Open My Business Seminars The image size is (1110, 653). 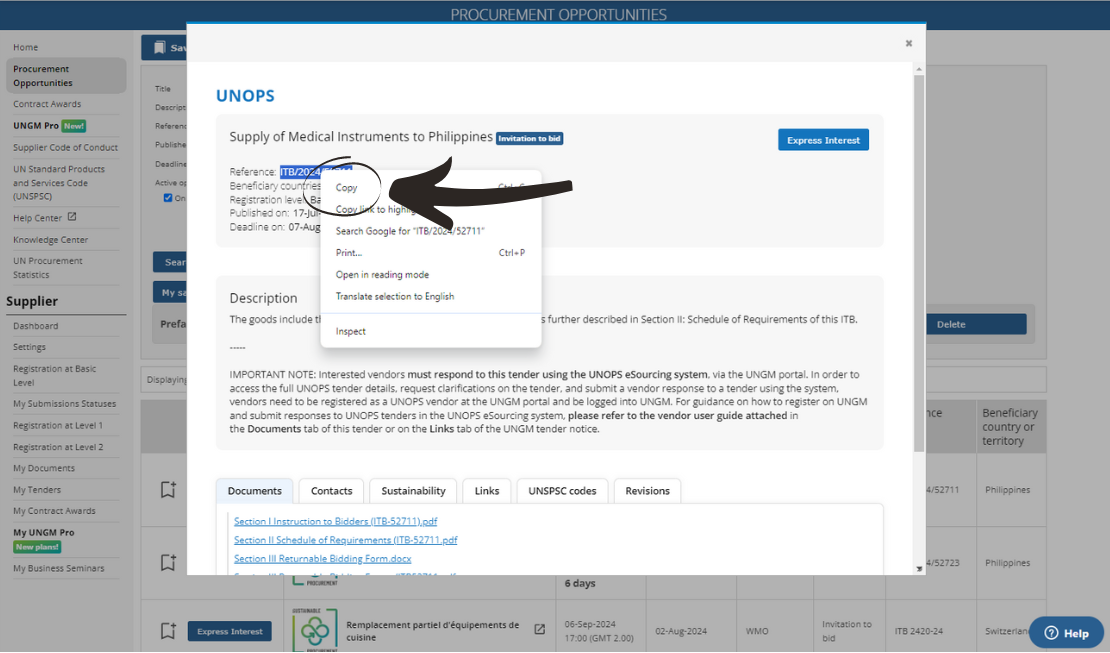point(59,569)
